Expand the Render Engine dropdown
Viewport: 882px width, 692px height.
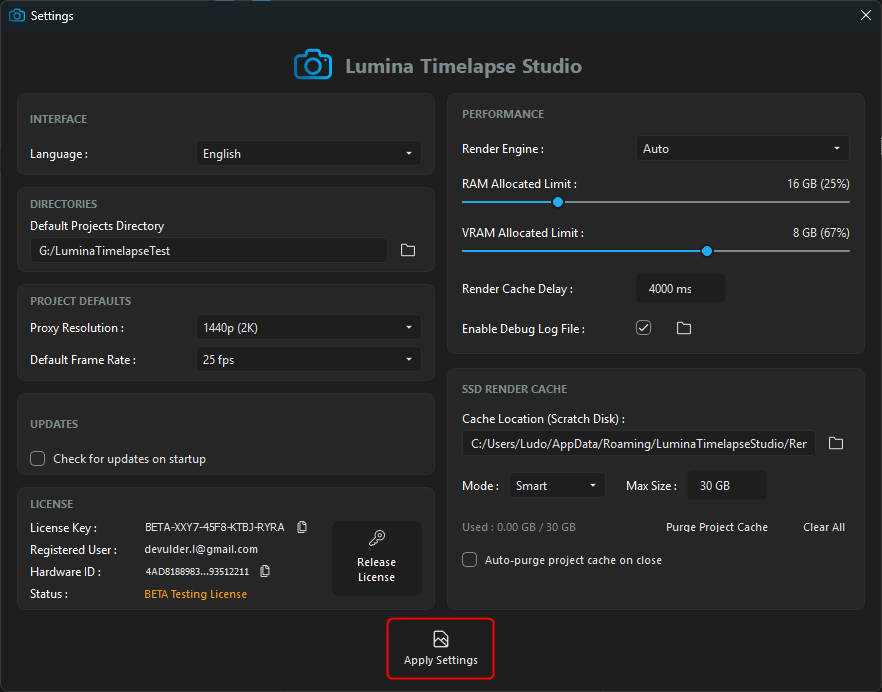pyautogui.click(x=742, y=149)
